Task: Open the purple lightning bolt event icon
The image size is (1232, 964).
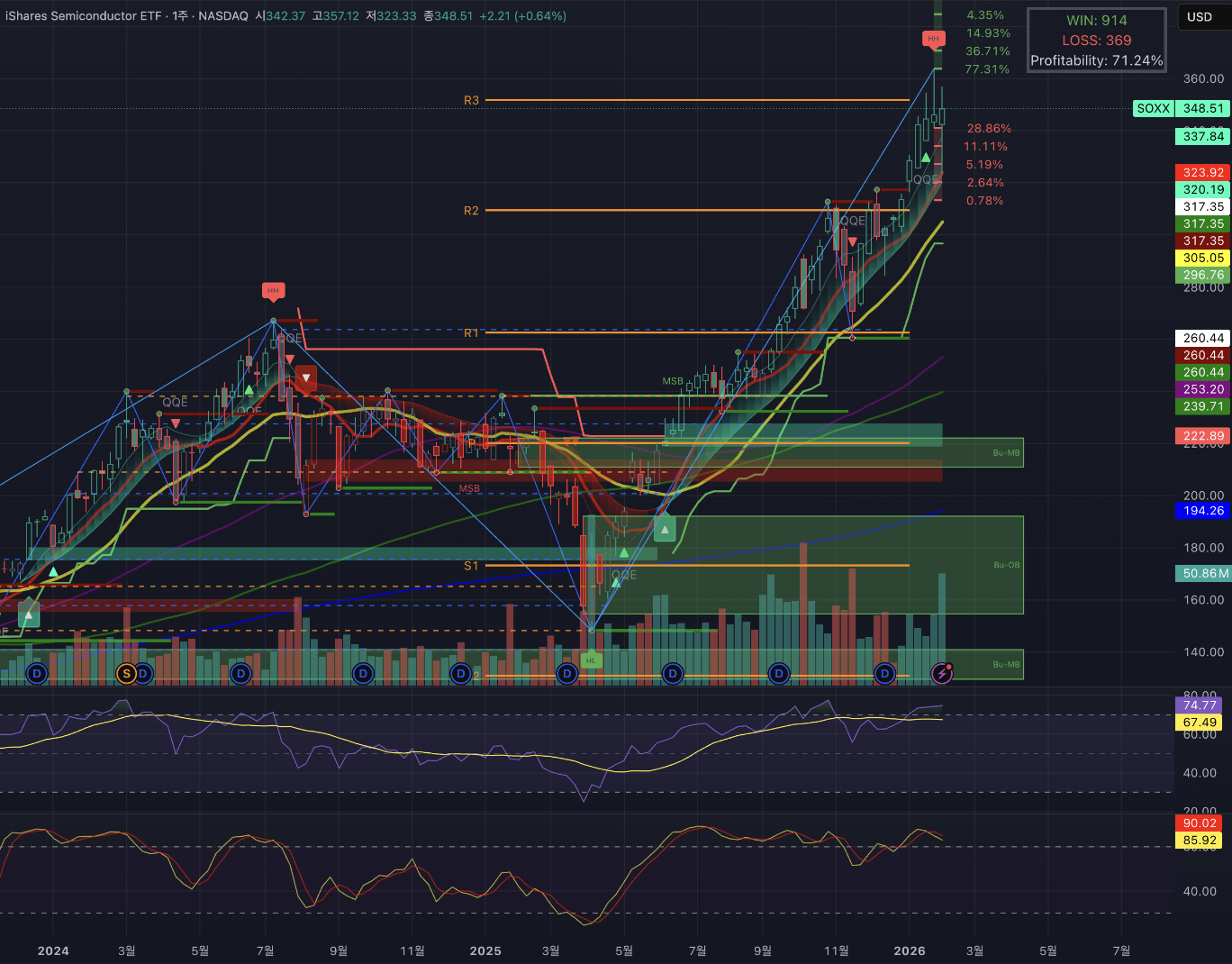Action: click(x=942, y=673)
